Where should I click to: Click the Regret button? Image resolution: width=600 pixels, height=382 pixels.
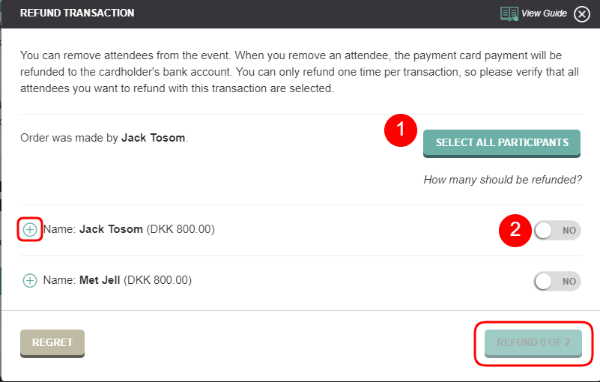[x=52, y=343]
